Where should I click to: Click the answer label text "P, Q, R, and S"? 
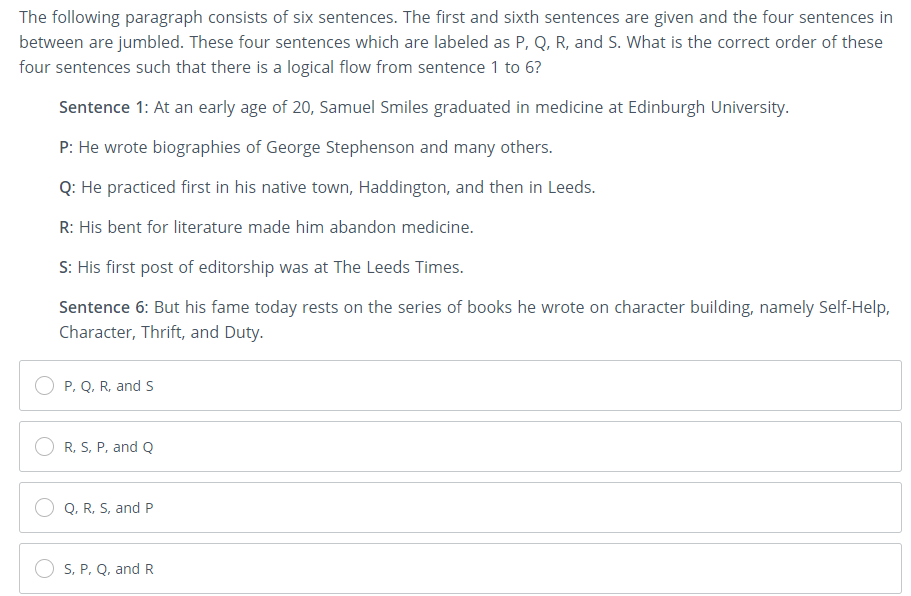coord(109,386)
